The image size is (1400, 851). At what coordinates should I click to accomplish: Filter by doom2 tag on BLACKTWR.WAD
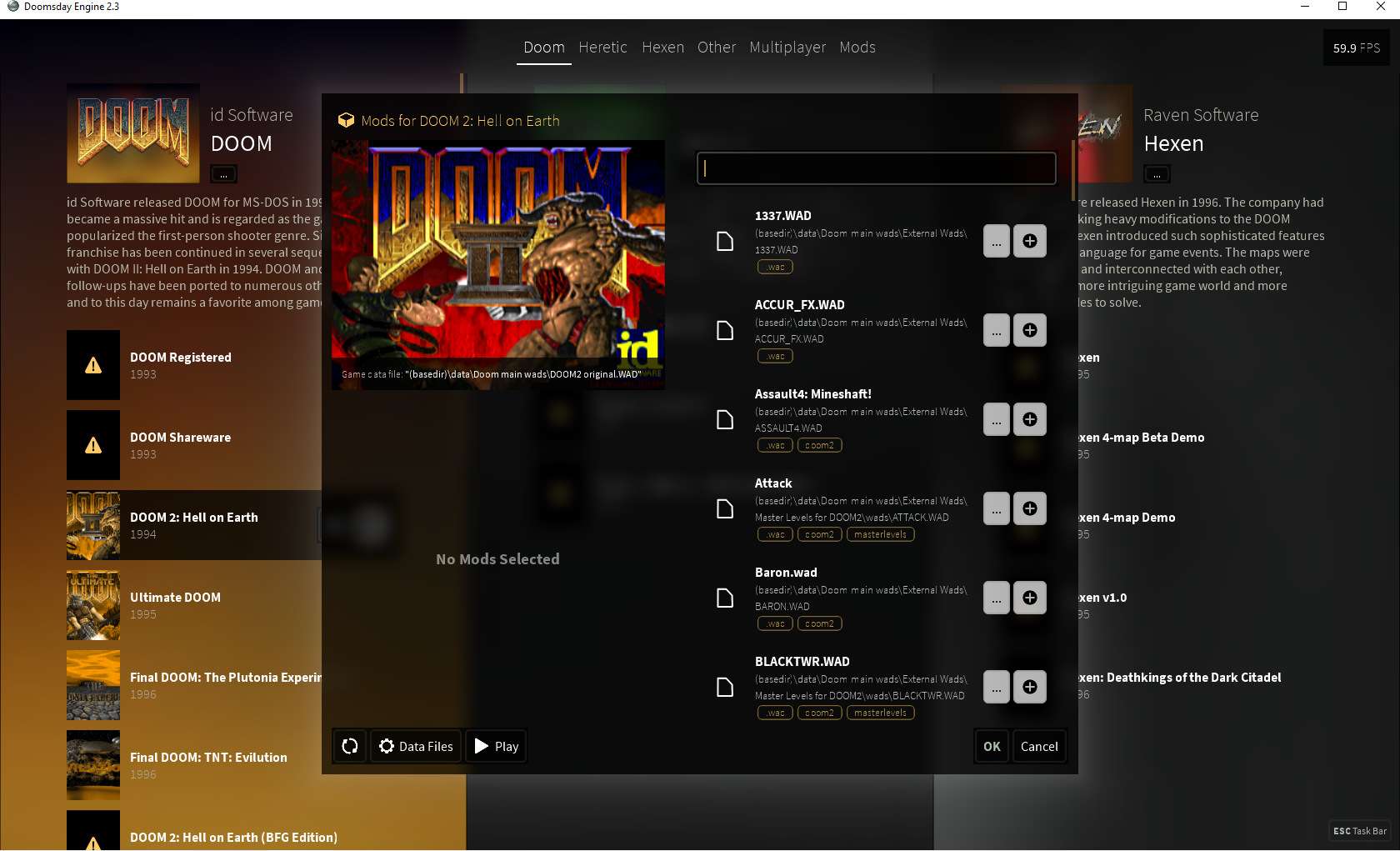click(x=820, y=713)
